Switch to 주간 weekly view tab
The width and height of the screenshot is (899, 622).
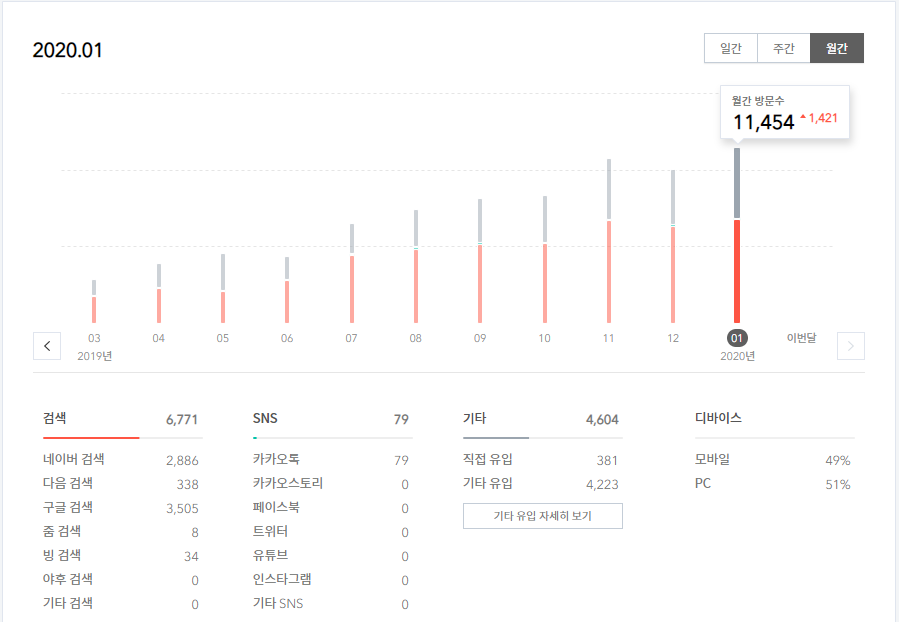click(784, 48)
